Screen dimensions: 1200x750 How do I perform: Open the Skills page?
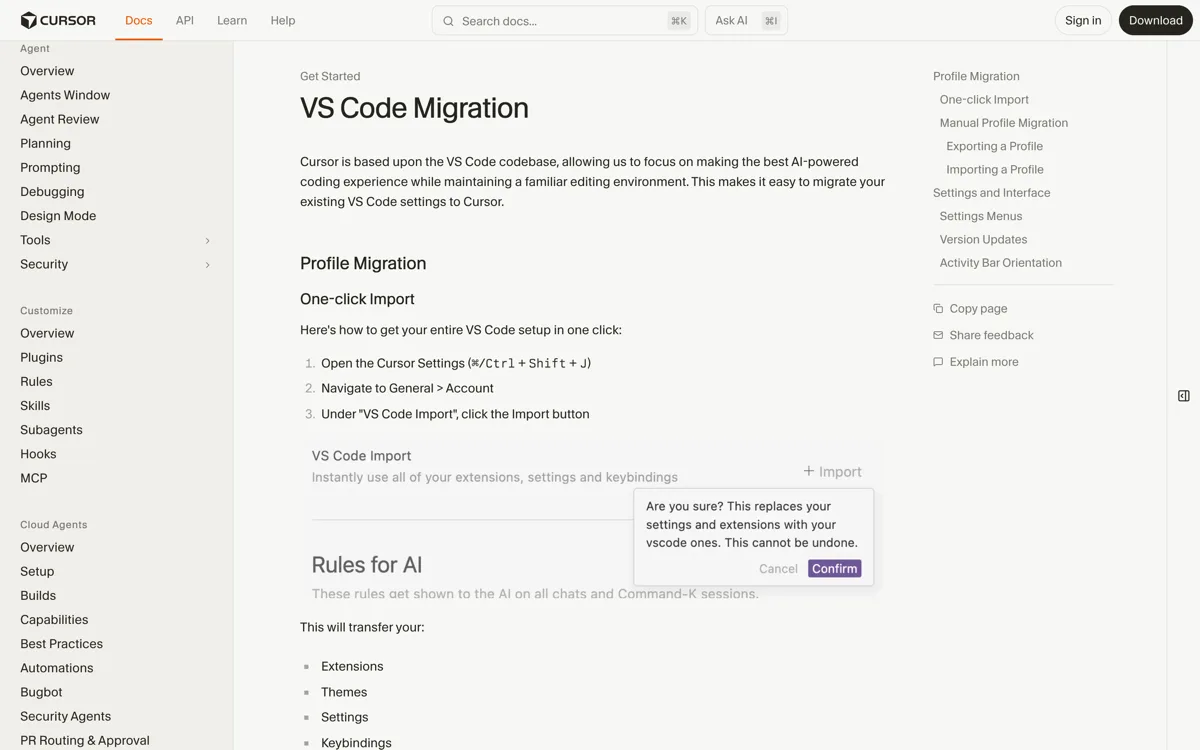click(35, 405)
